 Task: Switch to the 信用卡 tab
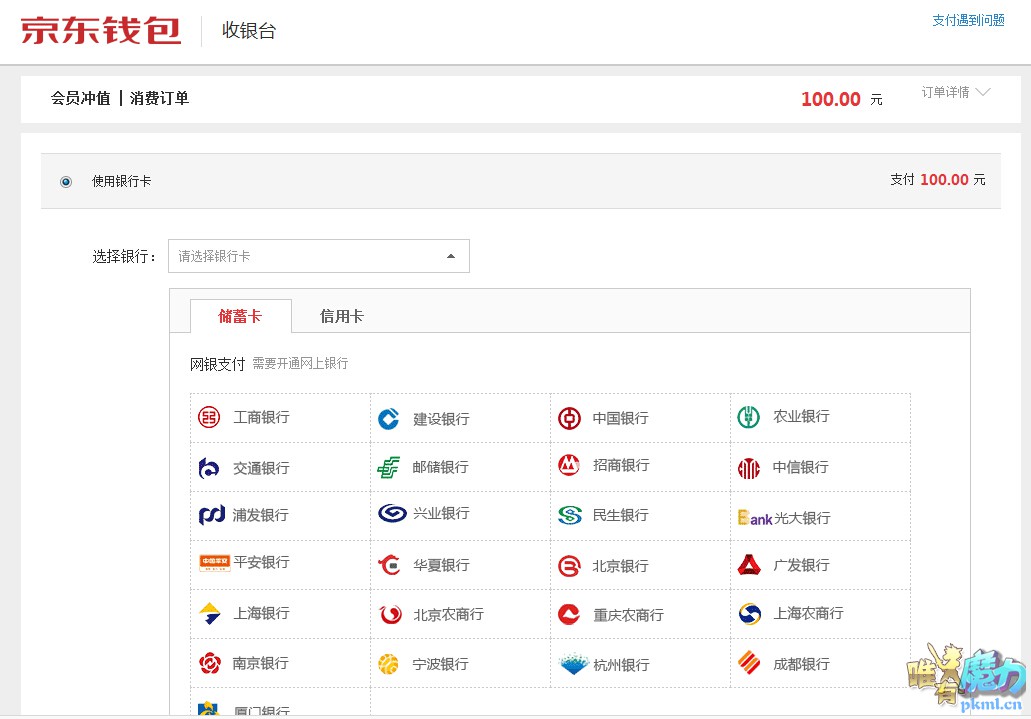coord(341,316)
